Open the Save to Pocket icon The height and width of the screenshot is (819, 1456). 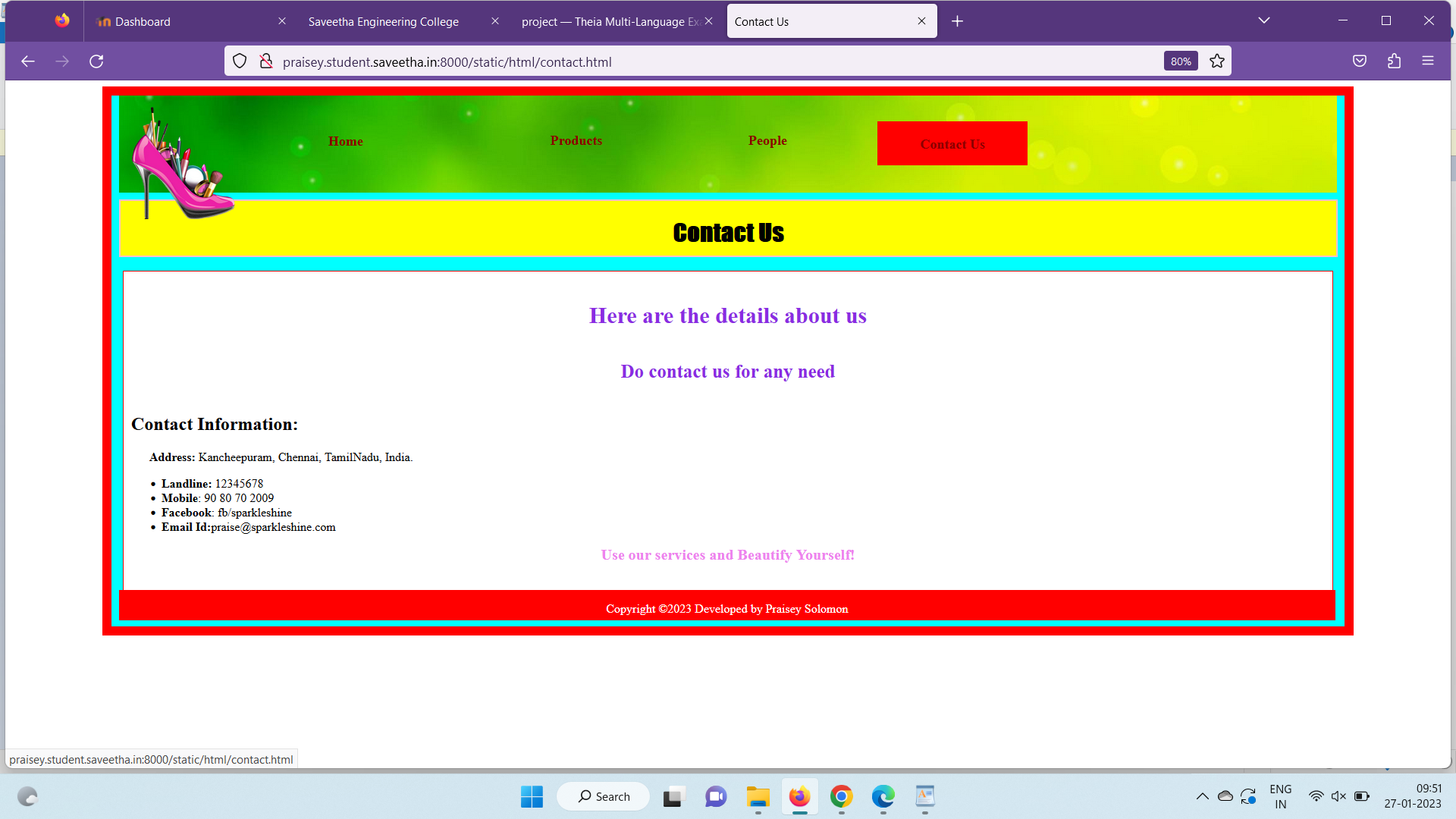[1360, 61]
